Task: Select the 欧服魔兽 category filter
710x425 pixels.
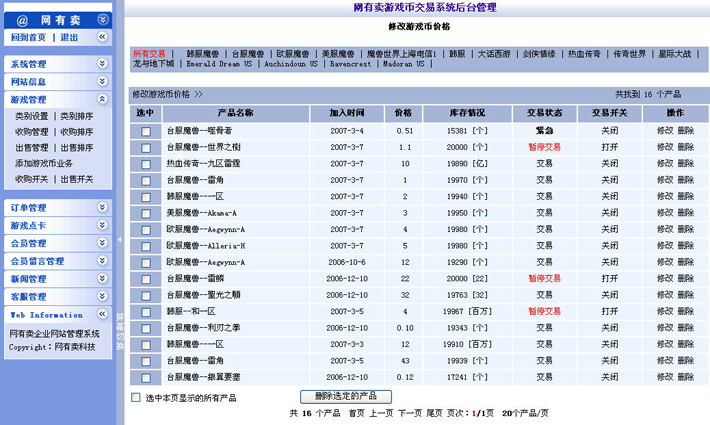Action: (x=293, y=54)
